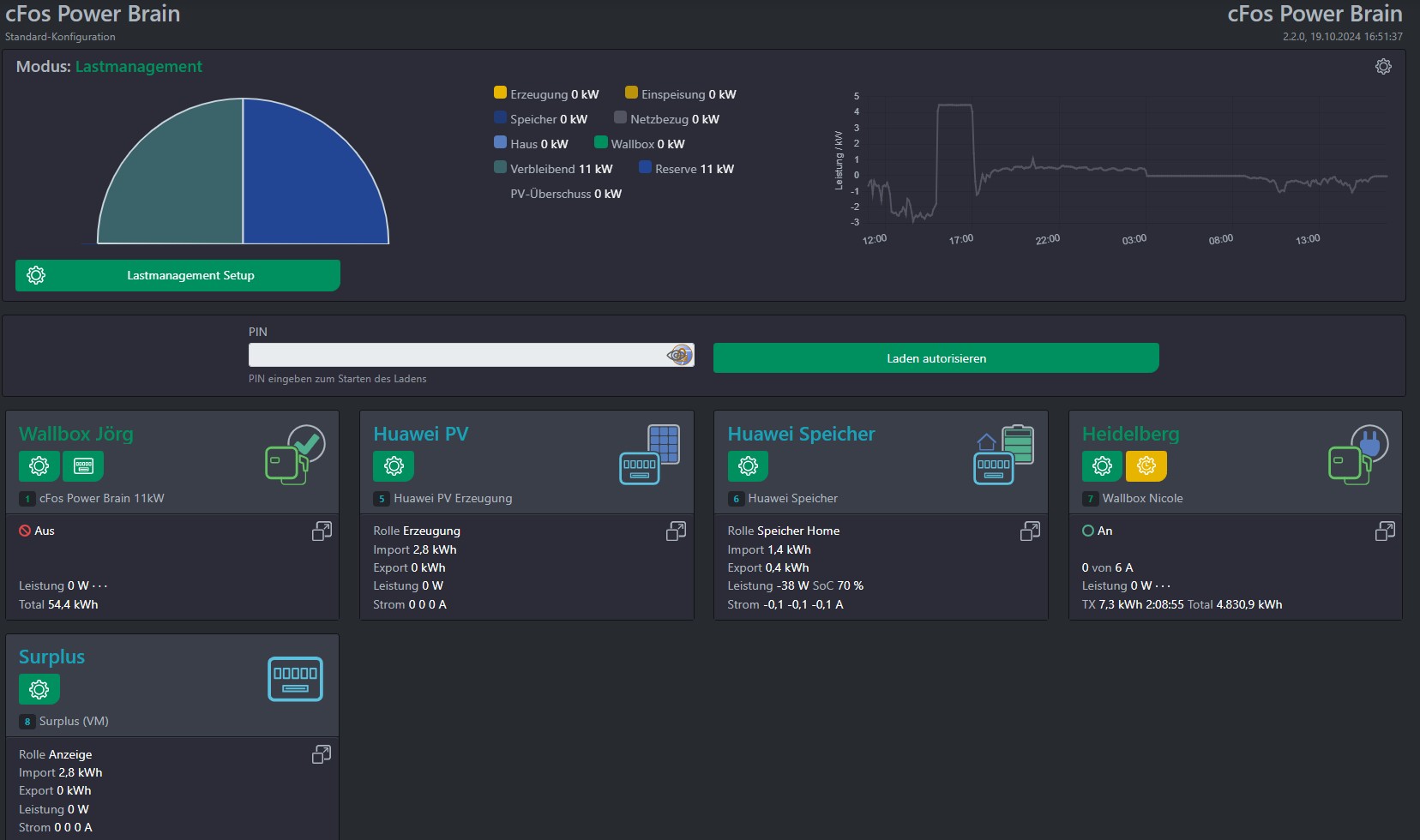
Task: Click the text 'PV-Überschuss 0 kW'
Action: pyautogui.click(x=566, y=194)
